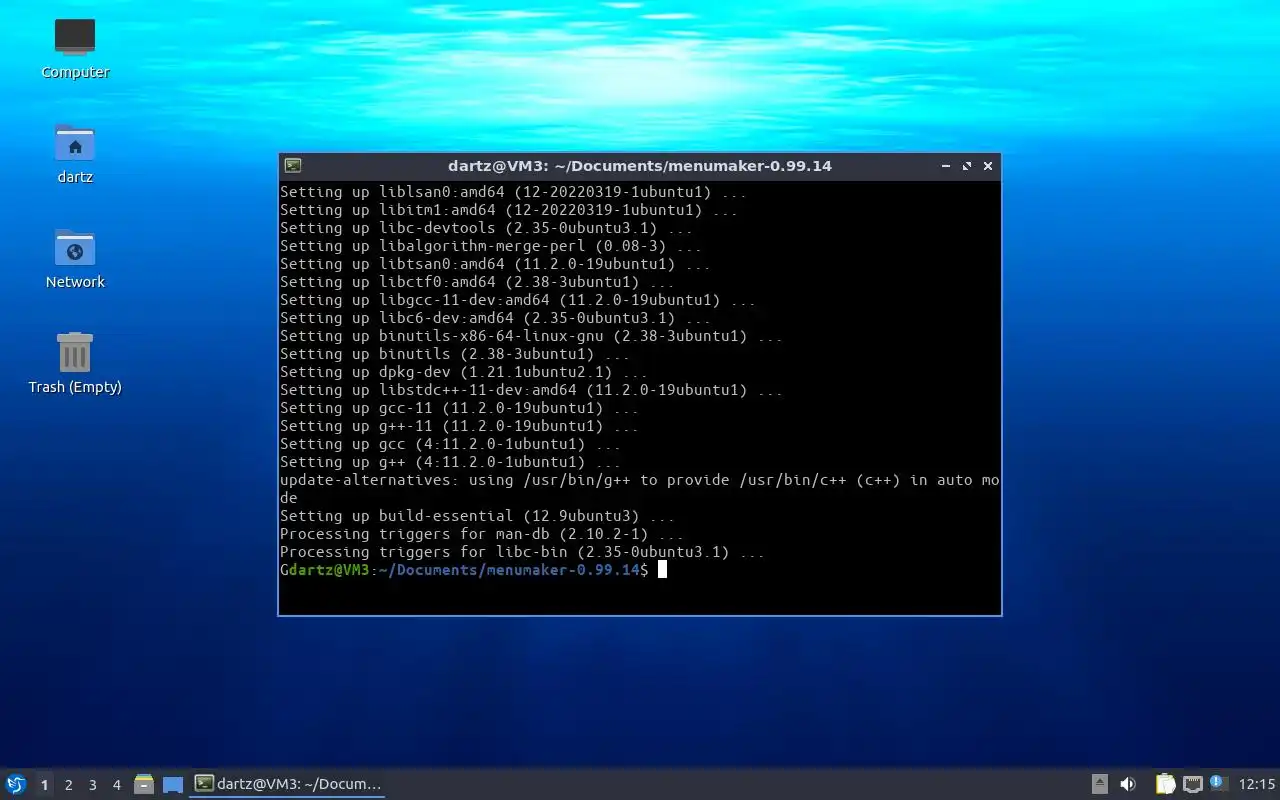Select the Computer desktop icon

pyautogui.click(x=75, y=48)
